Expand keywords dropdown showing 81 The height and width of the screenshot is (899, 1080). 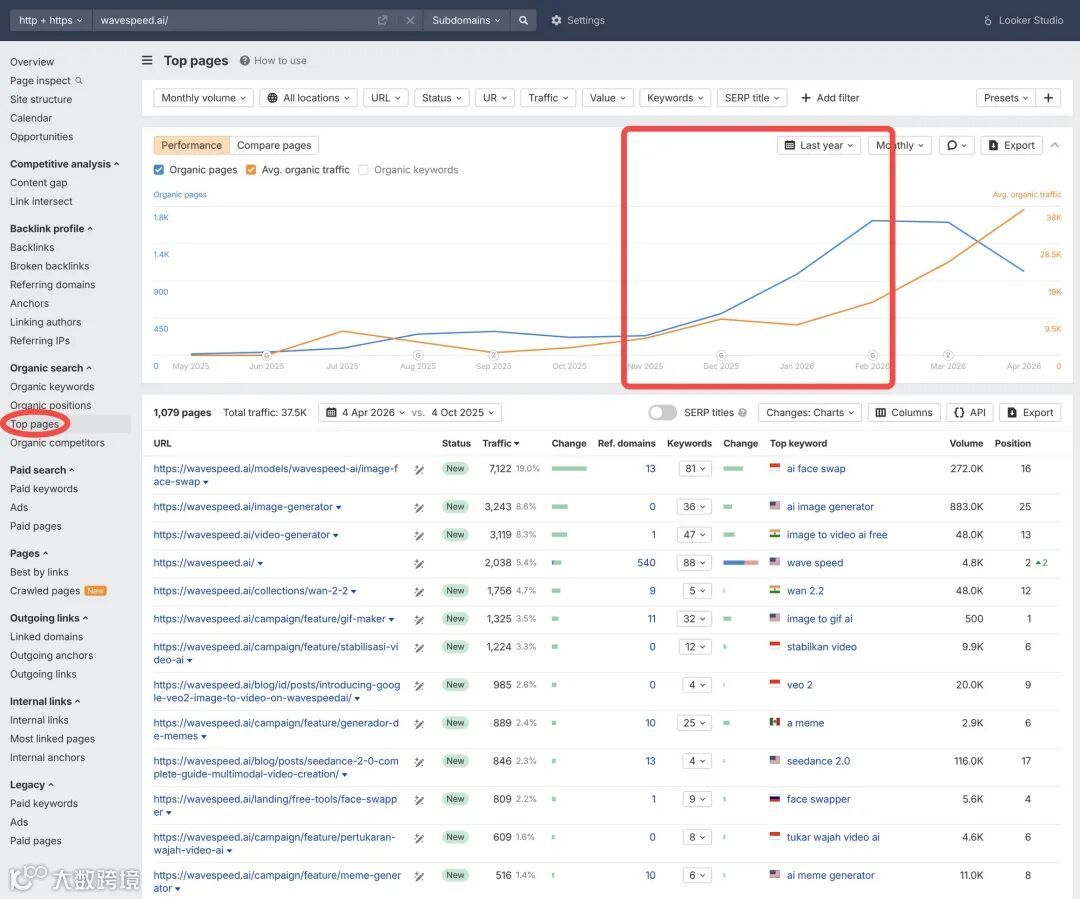pyautogui.click(x=695, y=469)
